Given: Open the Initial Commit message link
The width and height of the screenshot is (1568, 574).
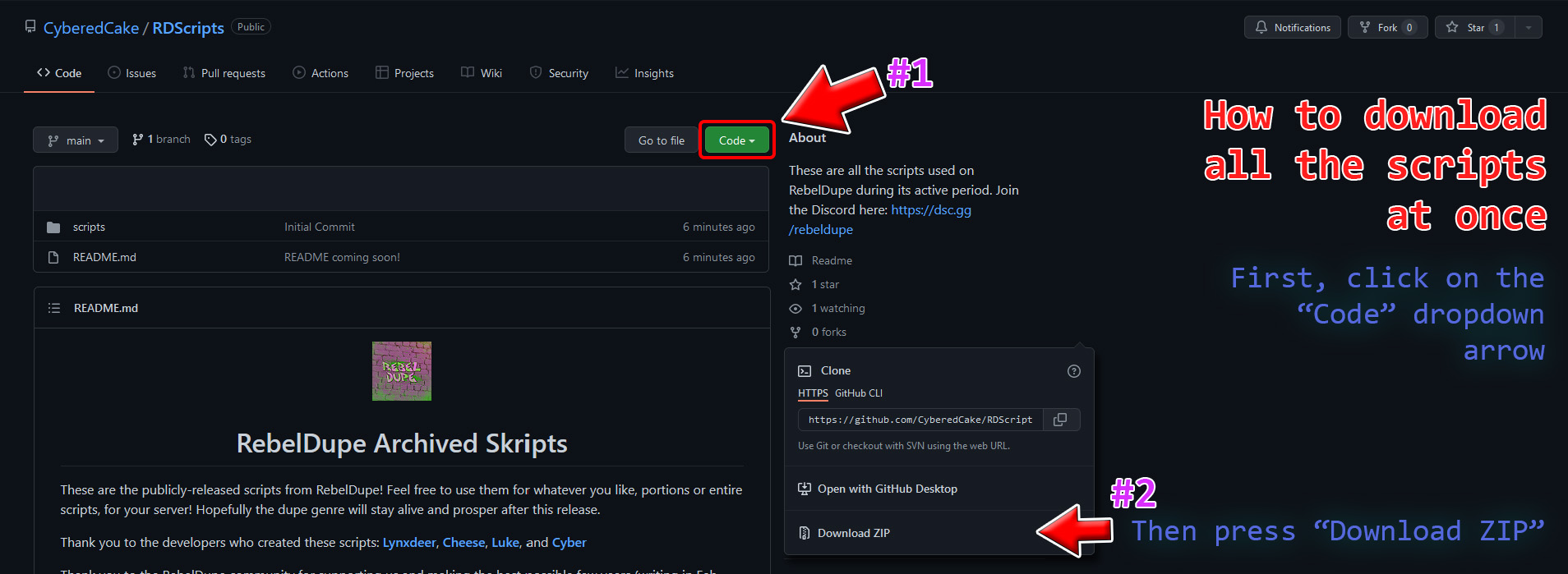Looking at the screenshot, I should 320,227.
